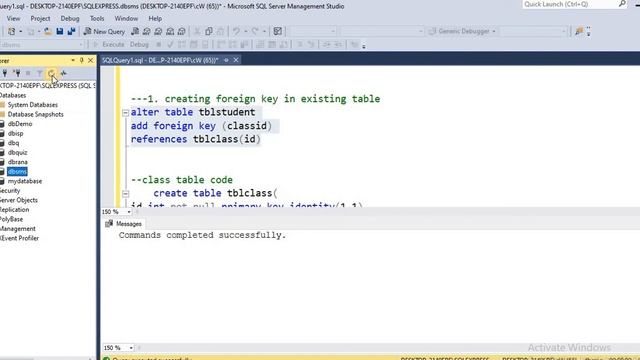640x360 pixels.
Task: Click the Analysis Services XMLA Query icon
Action: pos(170,31)
